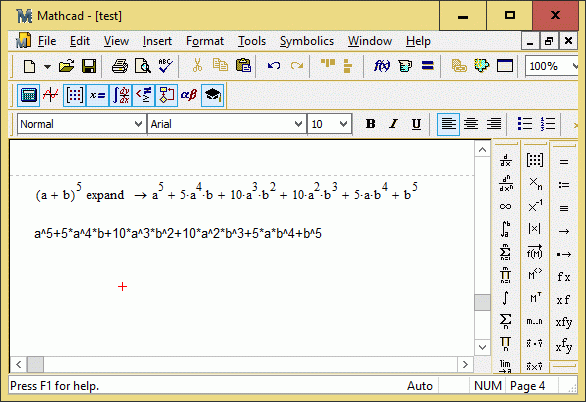Click the Open file folder icon
Image resolution: width=586 pixels, height=402 pixels.
[66, 67]
